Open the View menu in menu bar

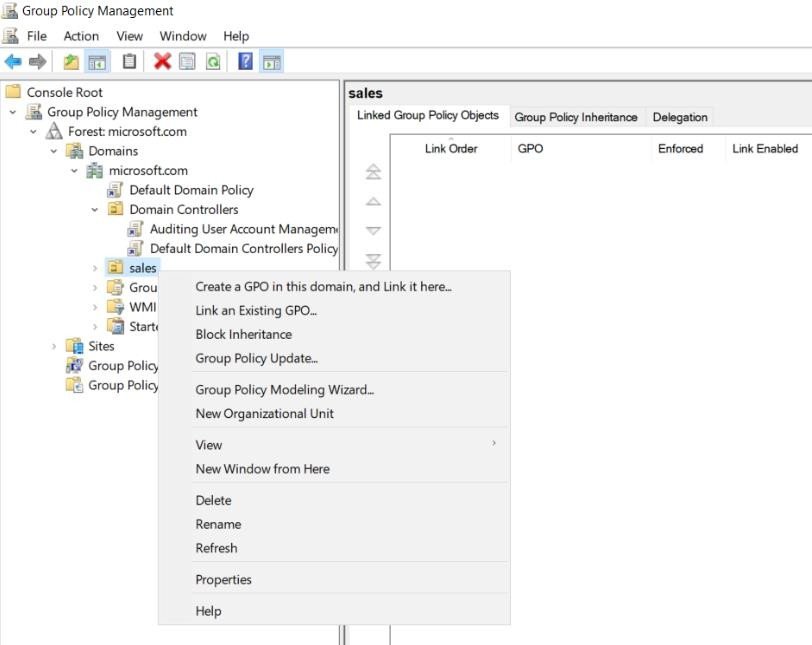(129, 36)
